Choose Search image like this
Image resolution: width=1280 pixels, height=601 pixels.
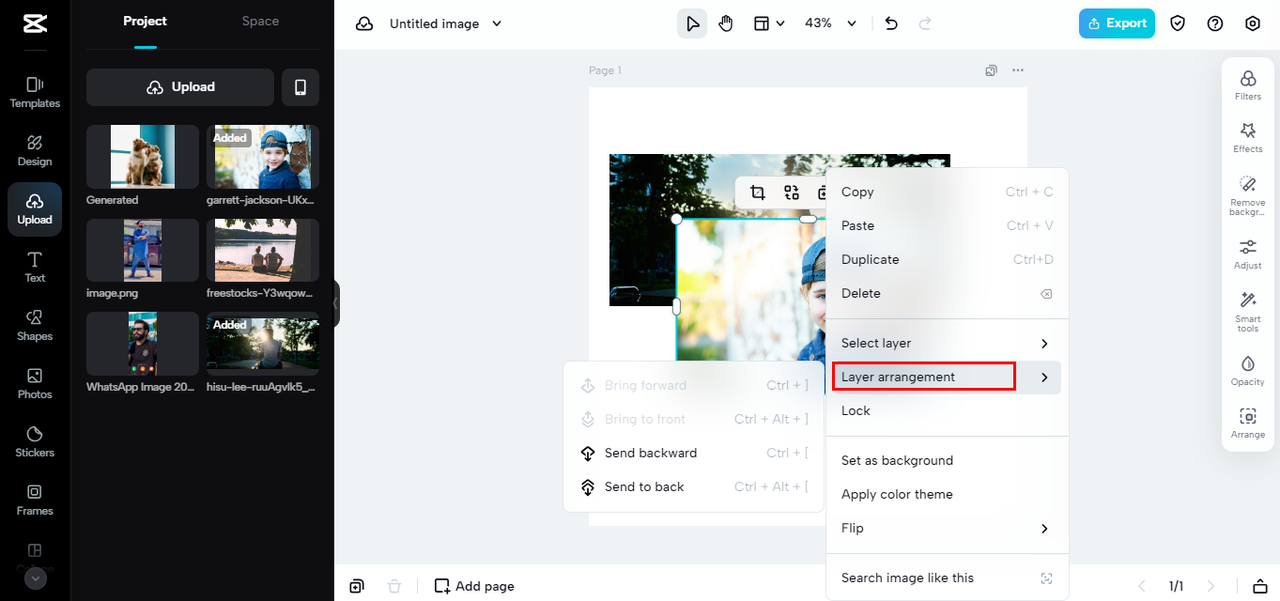tap(947, 578)
